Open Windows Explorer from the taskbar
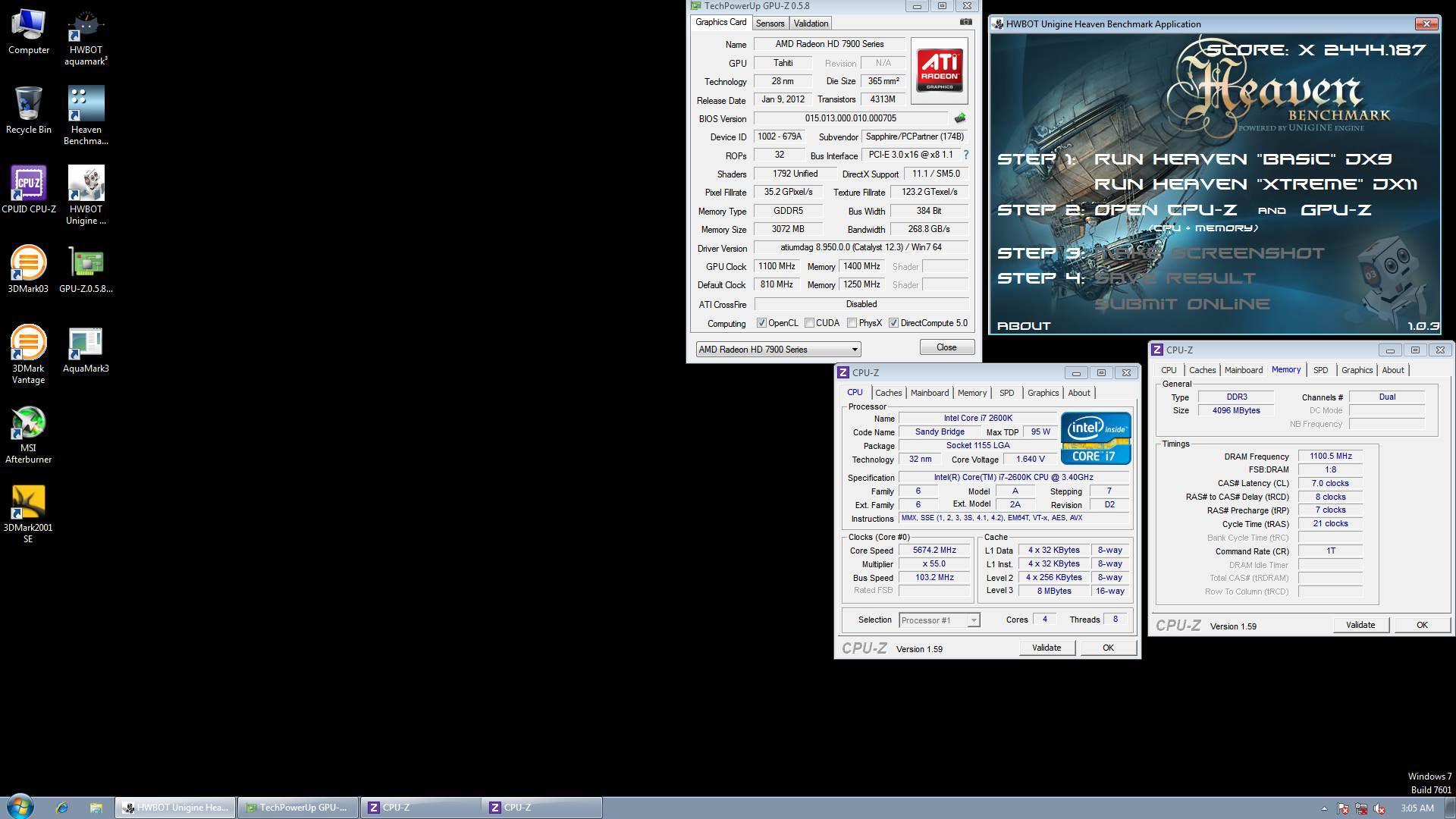Image resolution: width=1456 pixels, height=819 pixels. [96, 808]
